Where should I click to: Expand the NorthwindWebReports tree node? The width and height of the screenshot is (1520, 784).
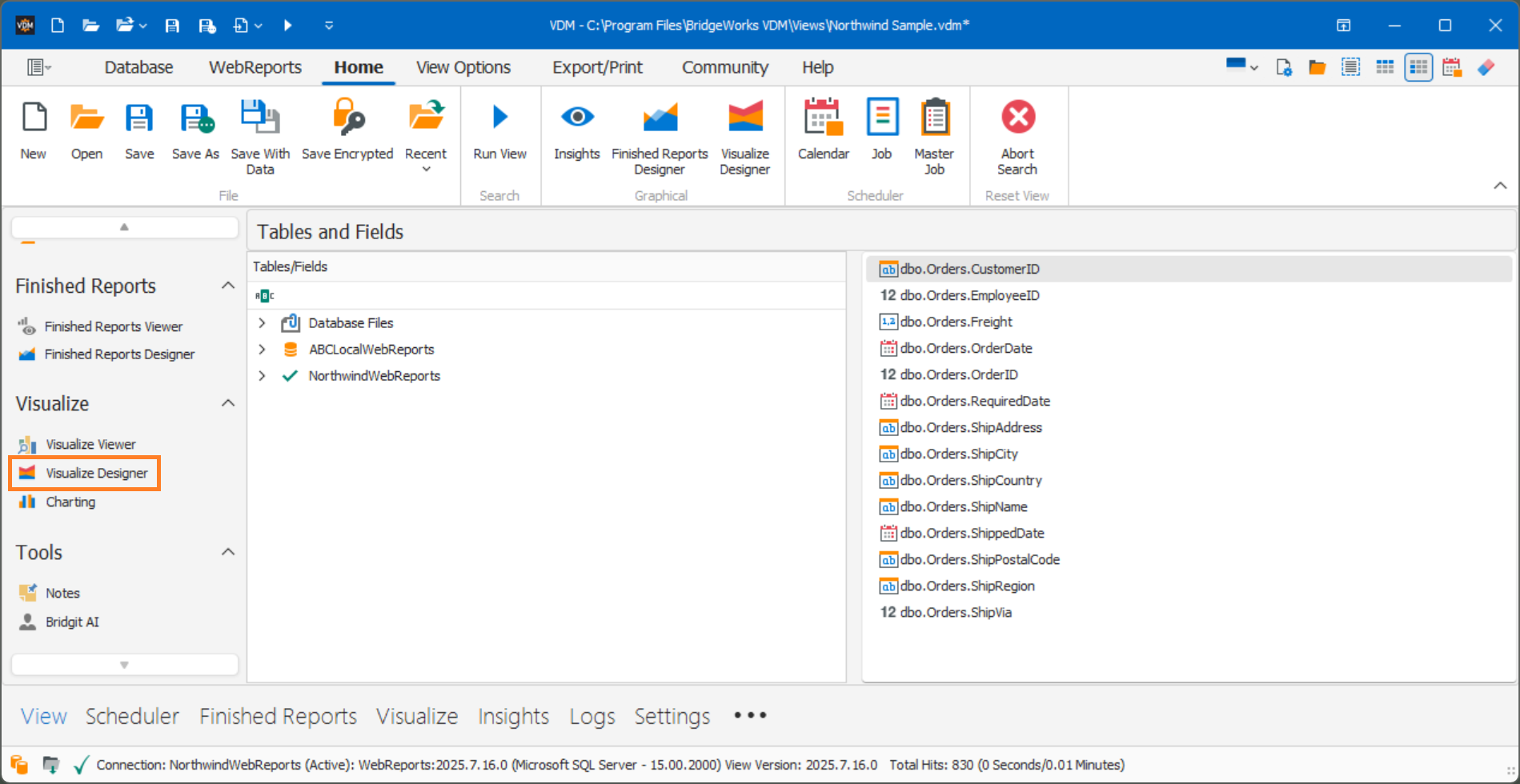(x=262, y=375)
